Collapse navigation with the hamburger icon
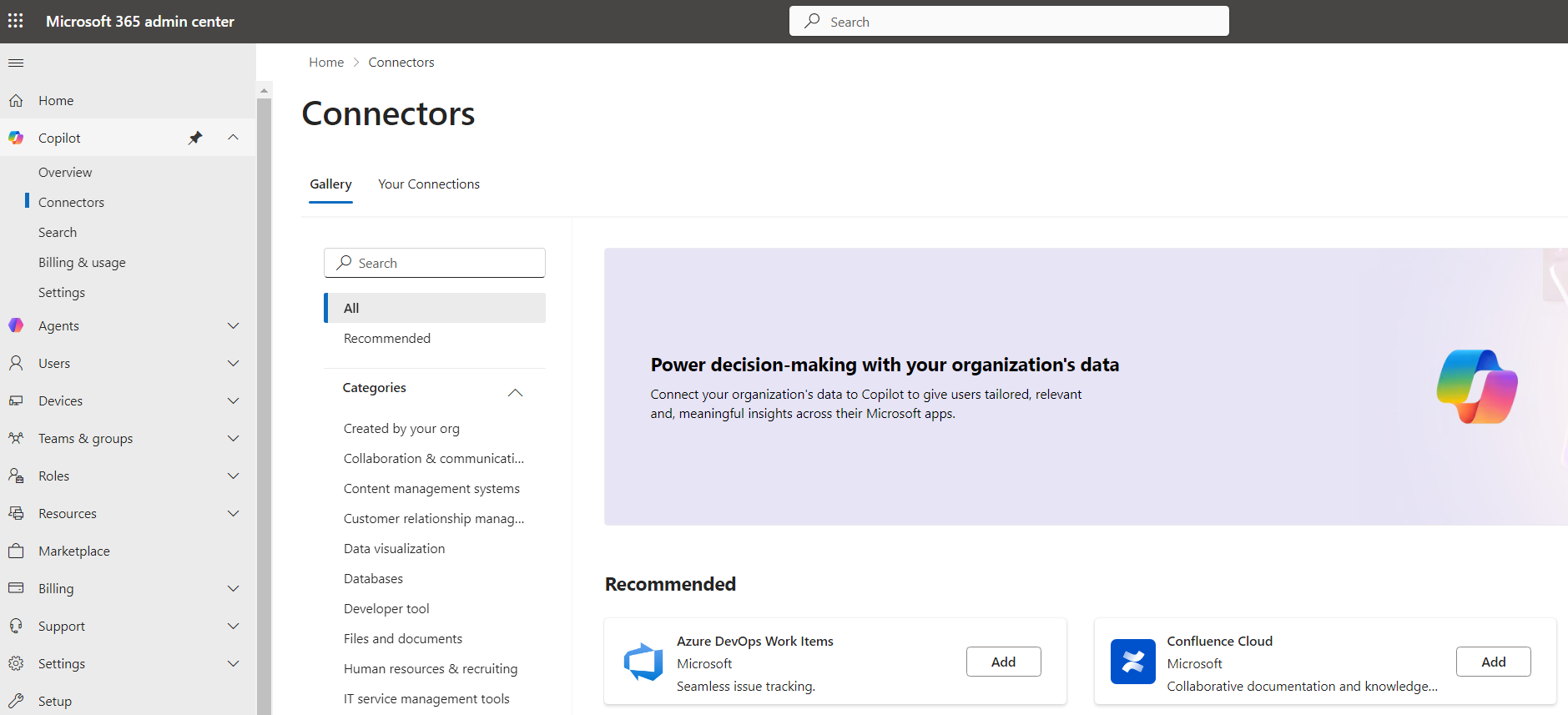This screenshot has height=715, width=1568. coord(16,63)
